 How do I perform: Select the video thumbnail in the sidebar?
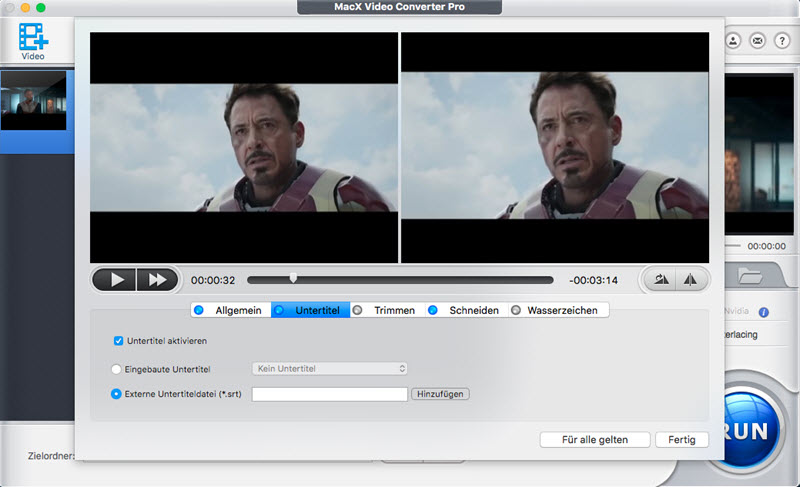[34, 100]
